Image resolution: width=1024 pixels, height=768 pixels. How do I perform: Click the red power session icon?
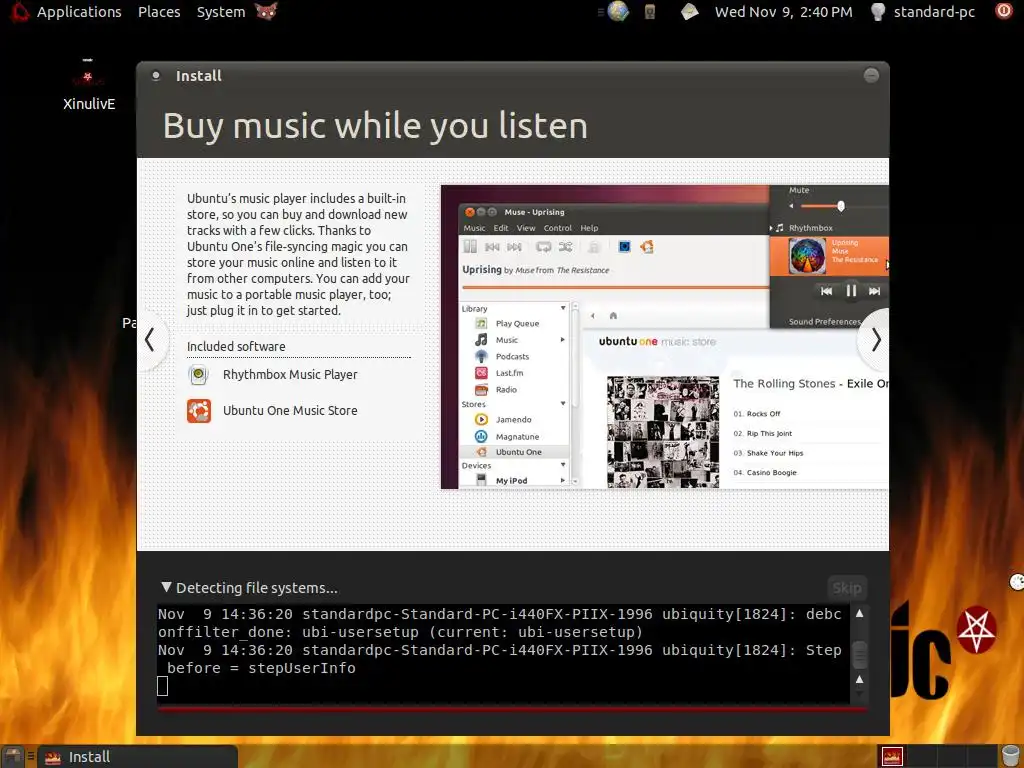[x=1004, y=10]
